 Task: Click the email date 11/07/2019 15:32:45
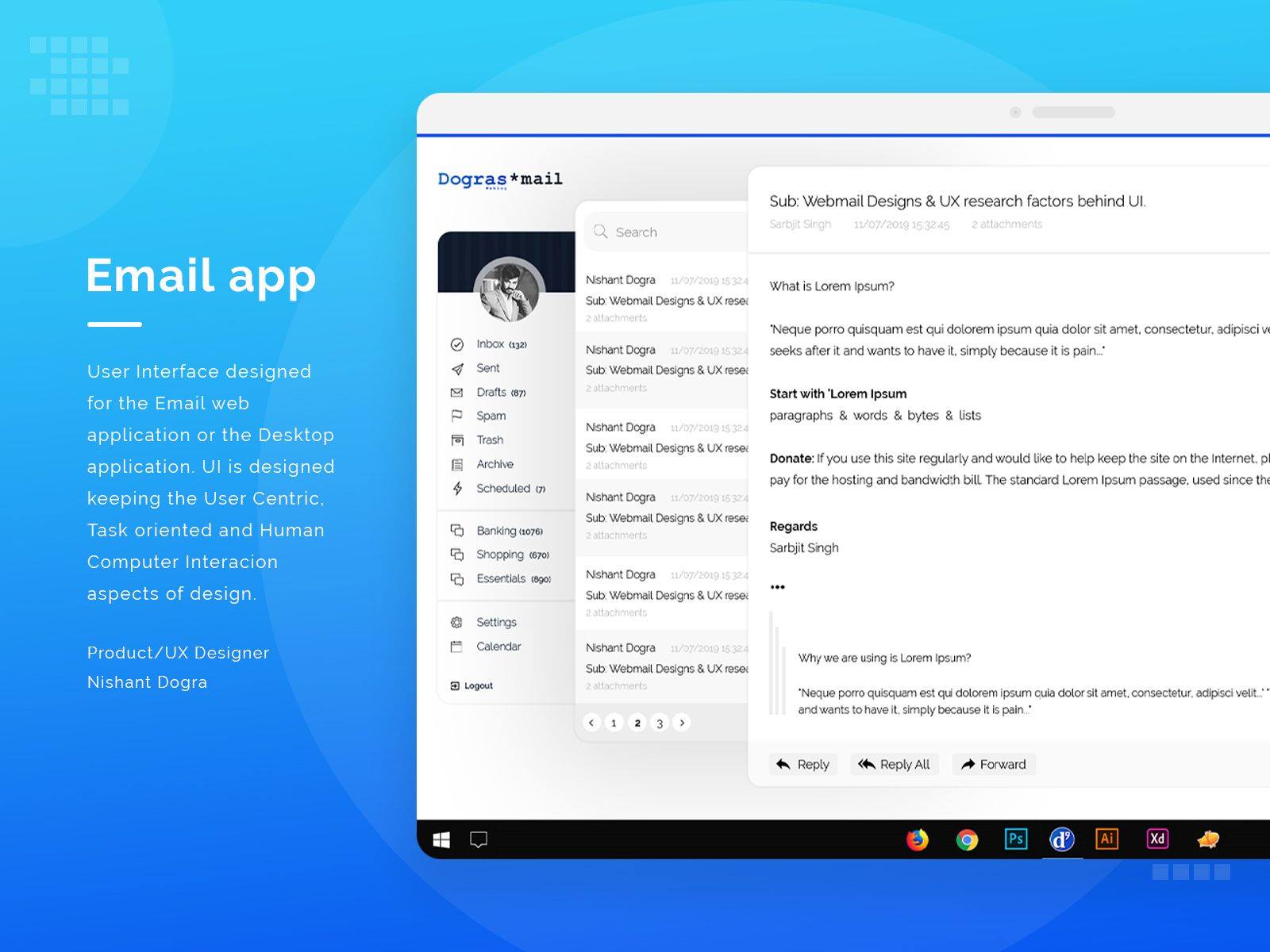[902, 225]
